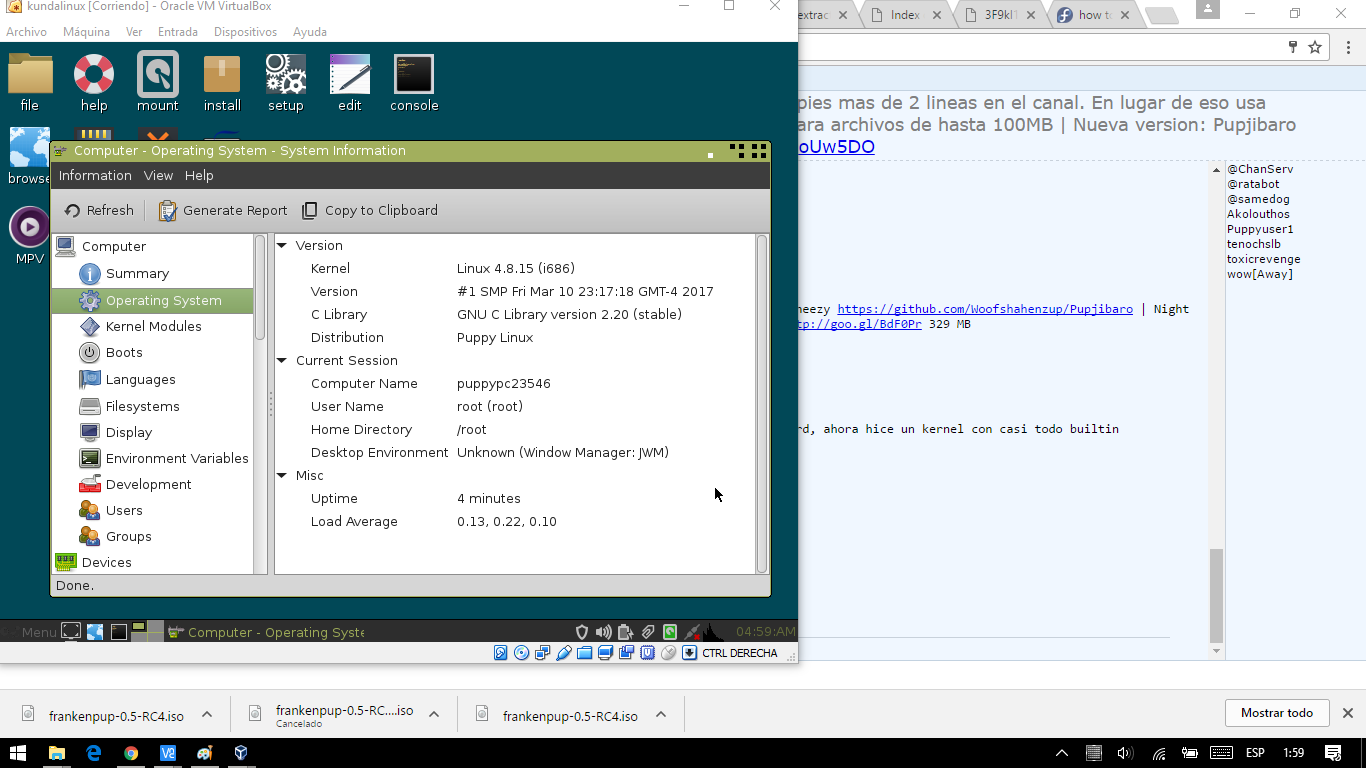The width and height of the screenshot is (1366, 768).
Task: Select Summary in the sidebar tree
Action: coord(137,273)
